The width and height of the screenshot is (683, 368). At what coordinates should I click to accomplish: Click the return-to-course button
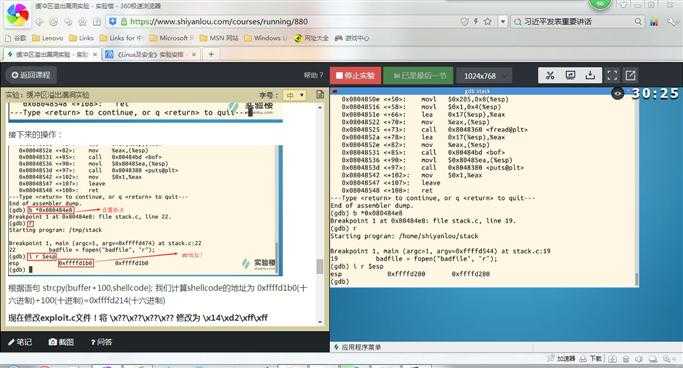(31, 75)
